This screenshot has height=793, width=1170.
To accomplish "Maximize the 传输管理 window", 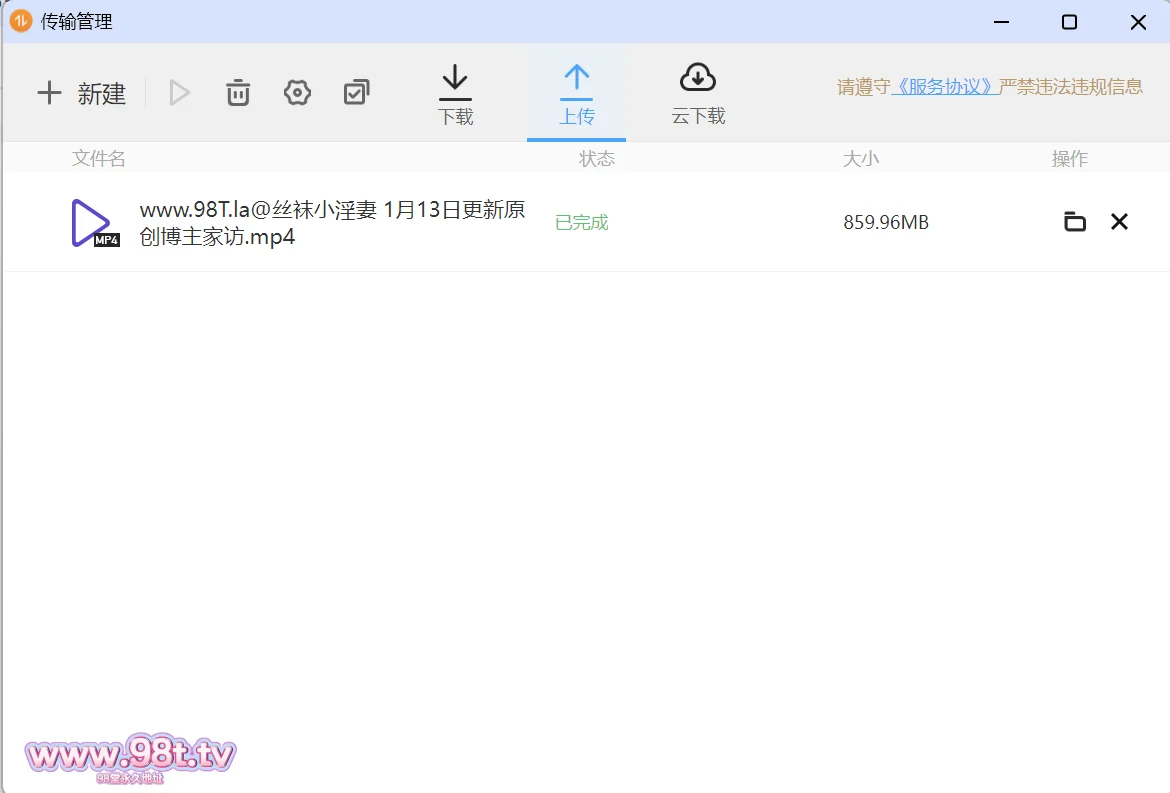I will click(x=1069, y=22).
